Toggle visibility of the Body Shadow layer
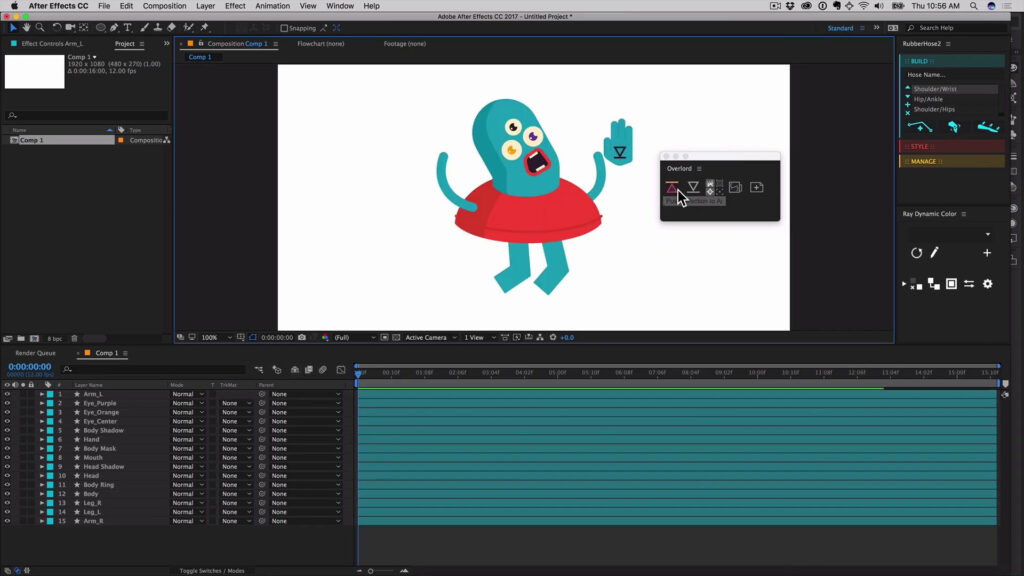 click(x=5, y=430)
